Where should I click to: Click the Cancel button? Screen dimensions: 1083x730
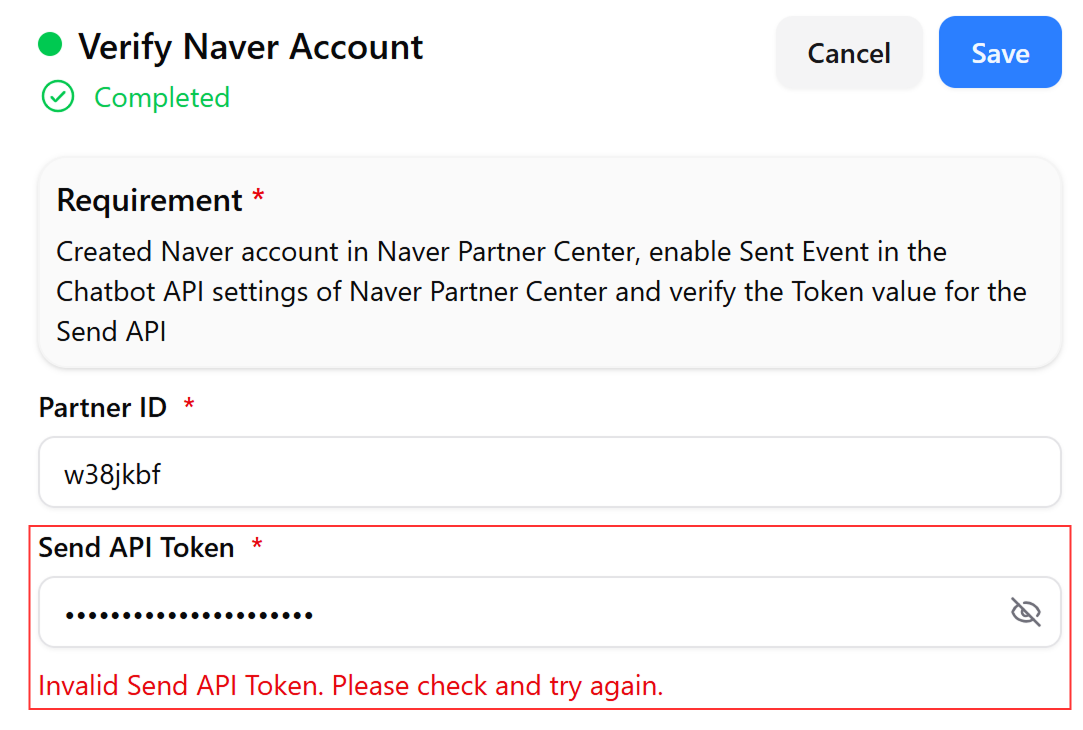849,53
